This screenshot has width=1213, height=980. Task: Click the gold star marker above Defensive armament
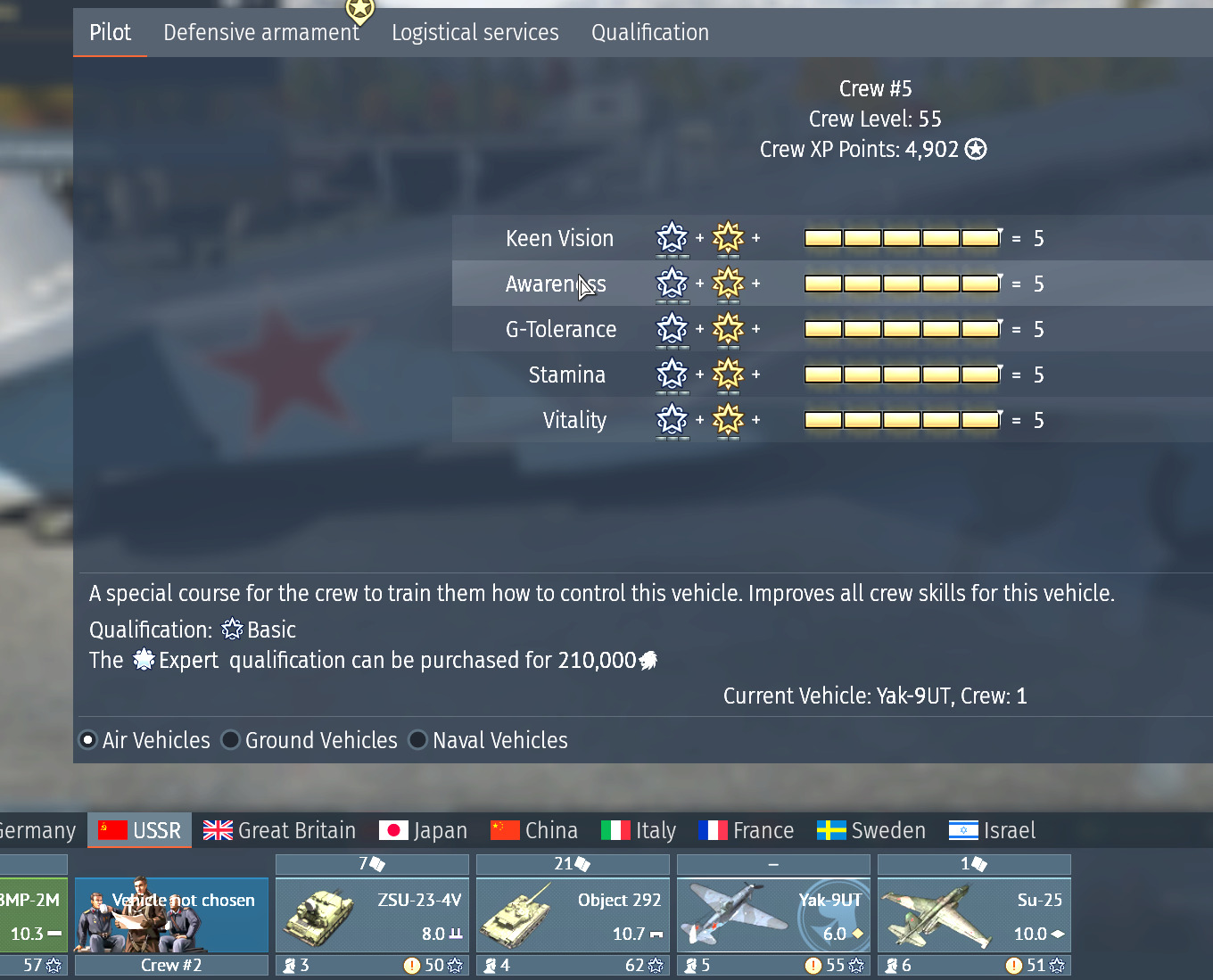pyautogui.click(x=359, y=11)
